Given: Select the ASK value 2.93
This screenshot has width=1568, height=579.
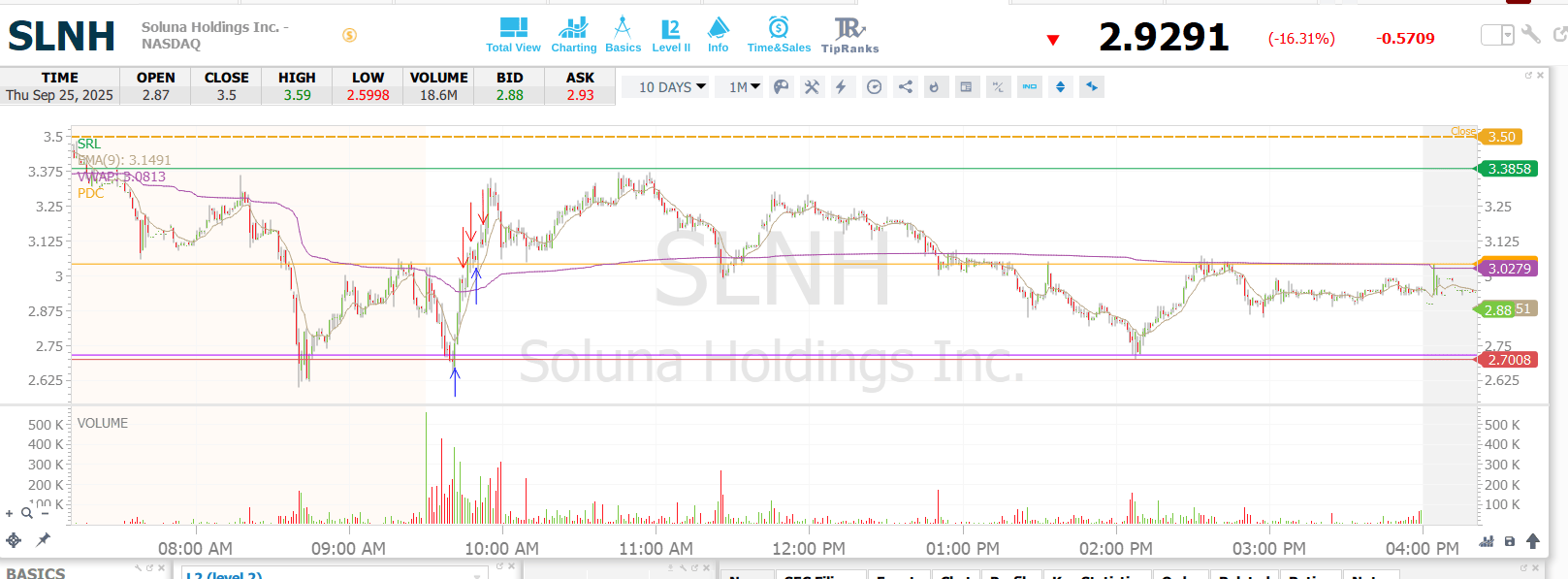Looking at the screenshot, I should 580,95.
